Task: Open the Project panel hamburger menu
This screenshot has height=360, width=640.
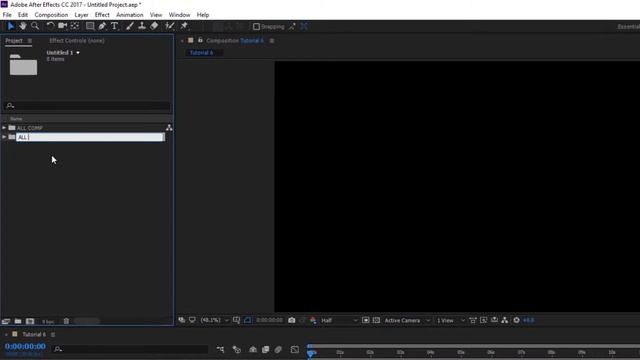Action: pos(30,41)
